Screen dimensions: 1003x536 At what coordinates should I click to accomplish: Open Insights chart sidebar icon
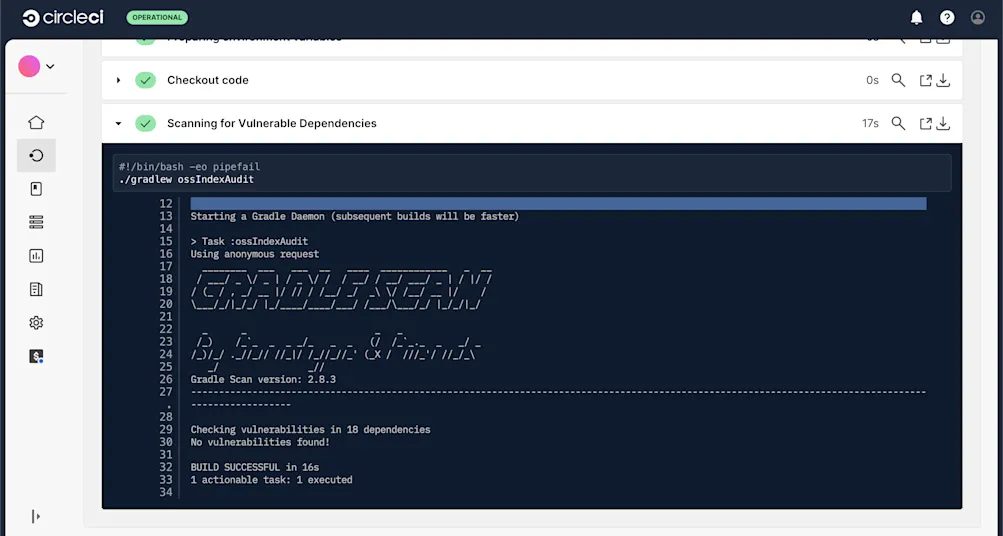coord(36,256)
